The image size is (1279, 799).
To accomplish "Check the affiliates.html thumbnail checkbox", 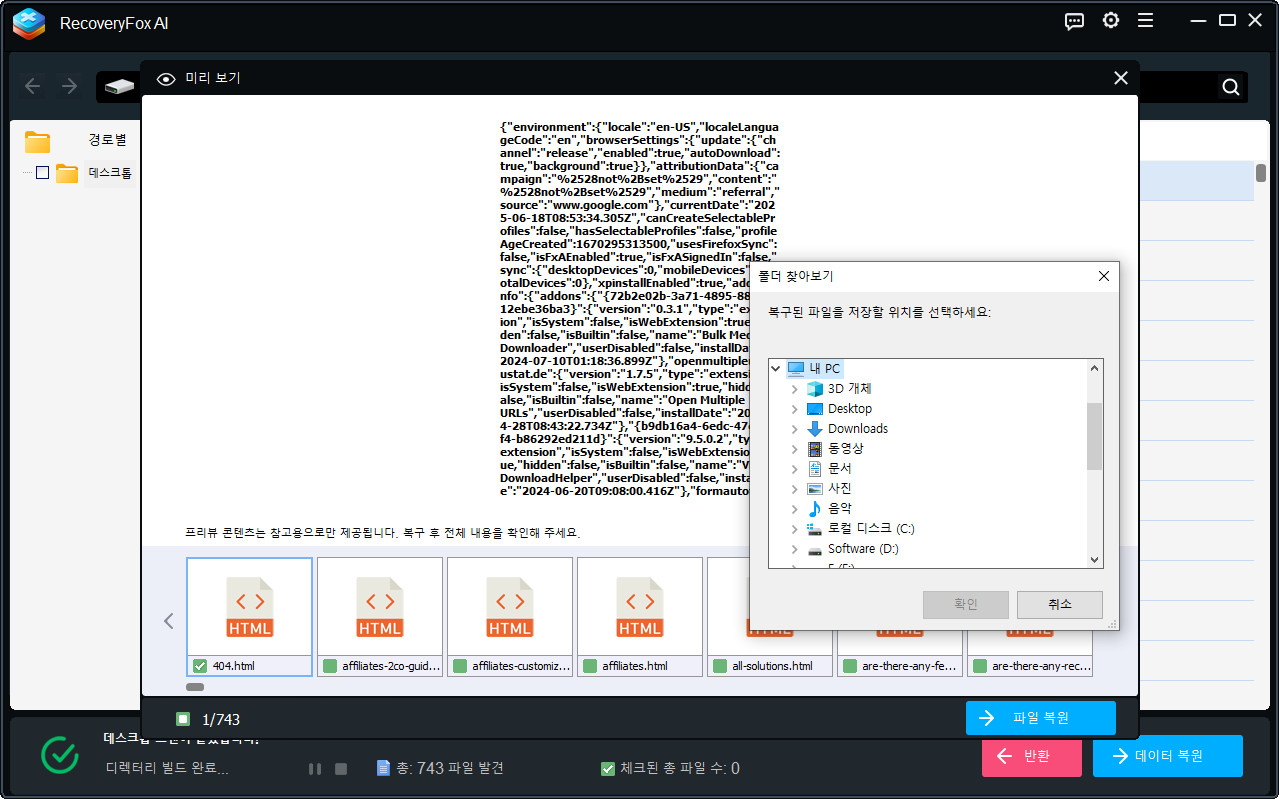I will click(590, 666).
